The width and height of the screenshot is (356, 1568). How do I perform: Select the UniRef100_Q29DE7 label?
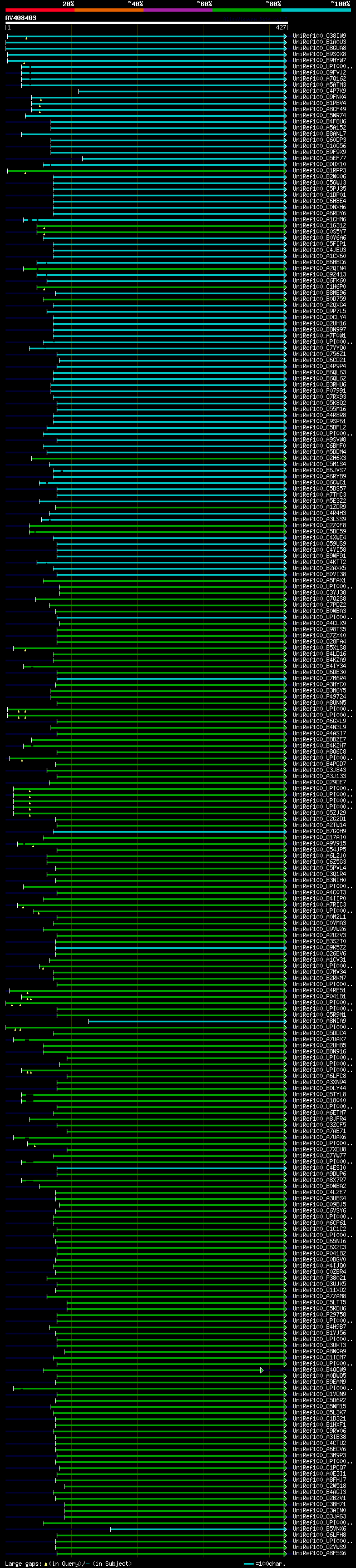(319, 782)
